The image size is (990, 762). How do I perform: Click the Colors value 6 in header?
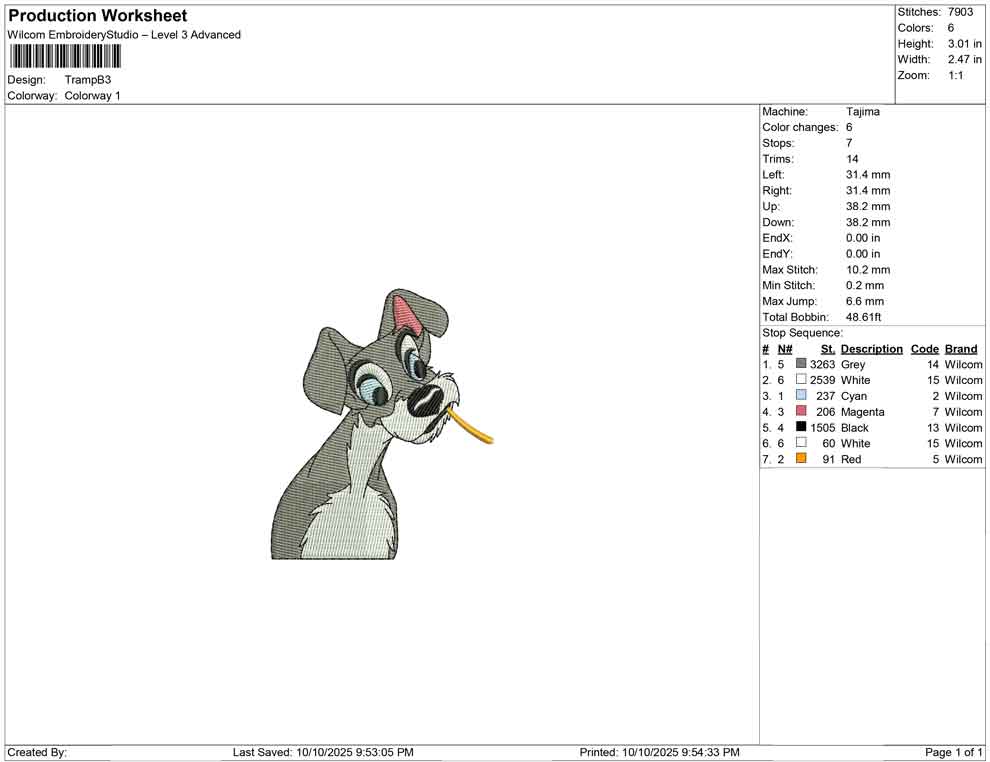click(950, 28)
